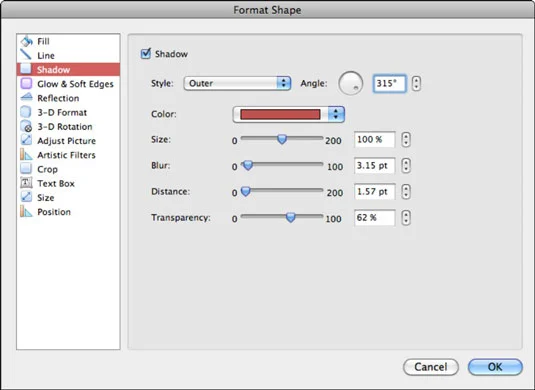Click the Blur field showing 3.15 pt
535x390 pixels.
(375, 165)
